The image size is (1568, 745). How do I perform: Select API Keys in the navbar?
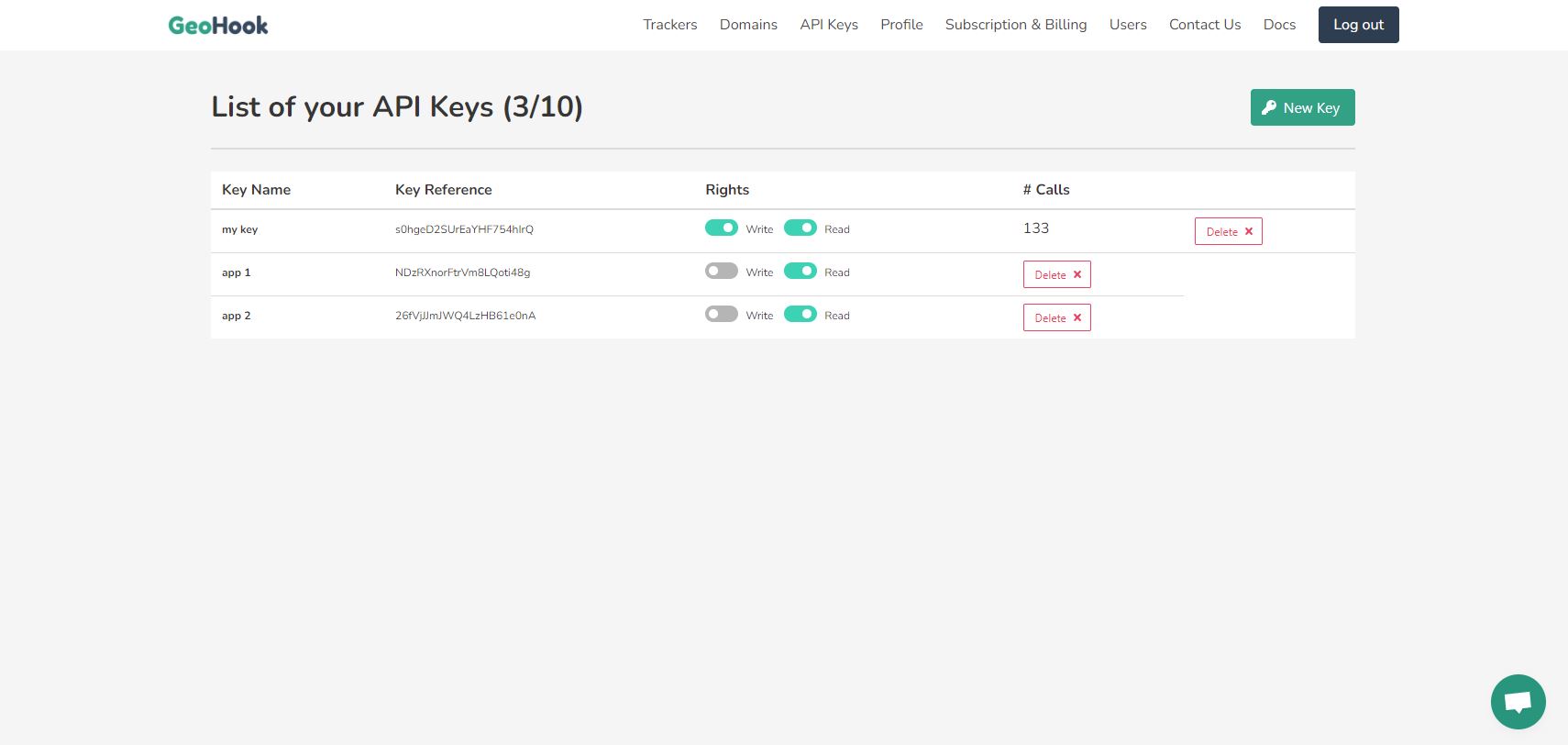pos(829,25)
